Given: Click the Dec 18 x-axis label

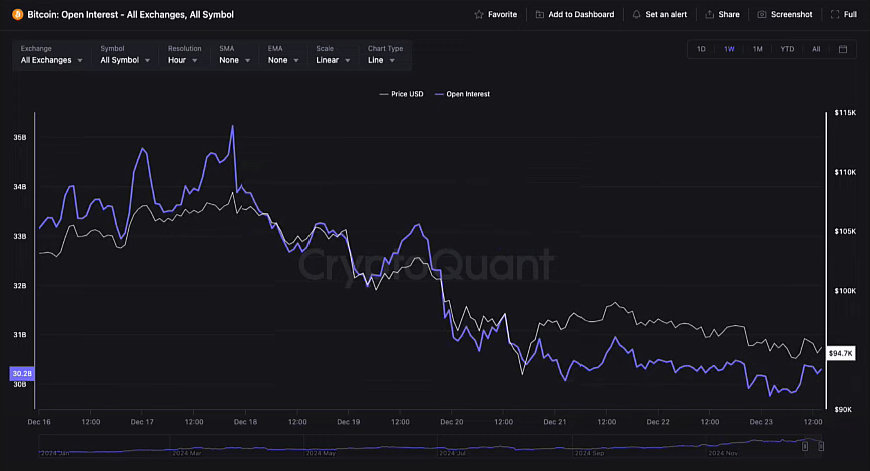Looking at the screenshot, I should coord(245,422).
